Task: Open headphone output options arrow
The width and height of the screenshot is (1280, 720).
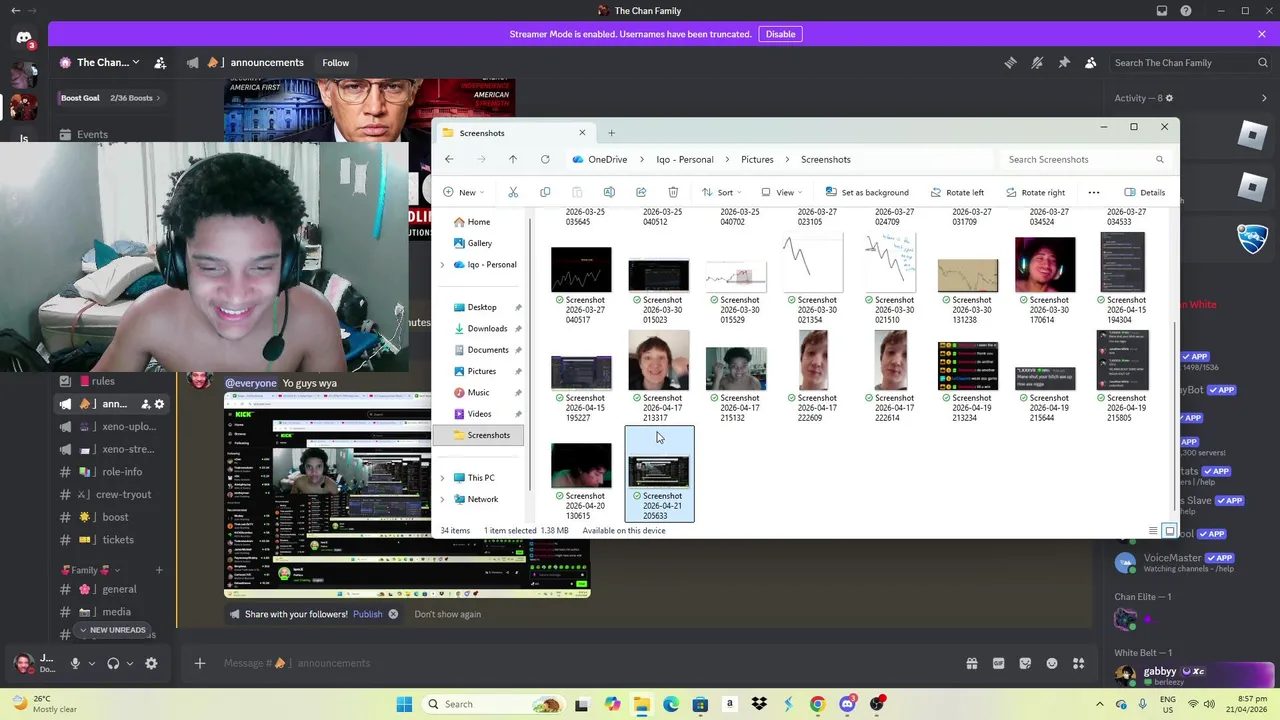Action: tap(130, 663)
